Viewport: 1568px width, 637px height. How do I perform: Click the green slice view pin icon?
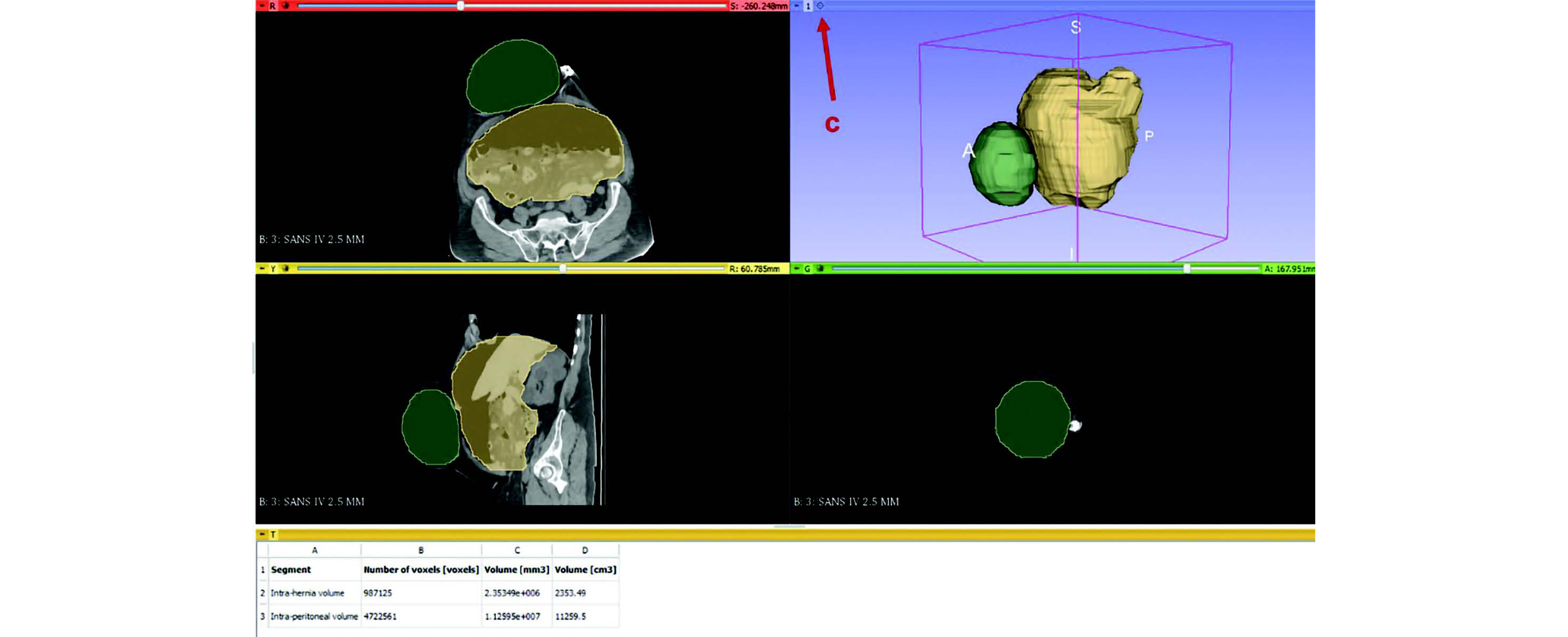click(797, 269)
